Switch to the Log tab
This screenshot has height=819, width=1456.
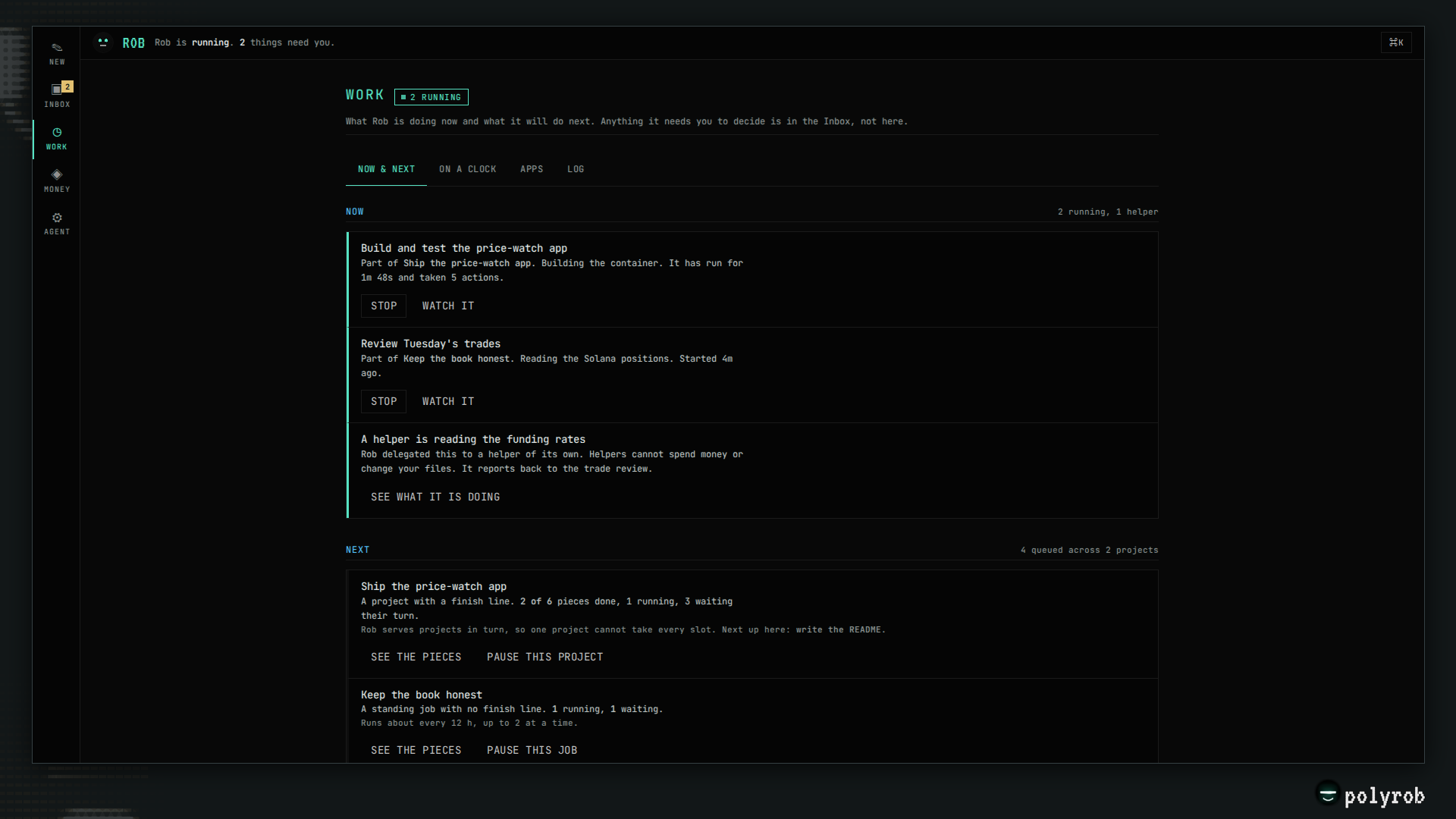pos(576,169)
